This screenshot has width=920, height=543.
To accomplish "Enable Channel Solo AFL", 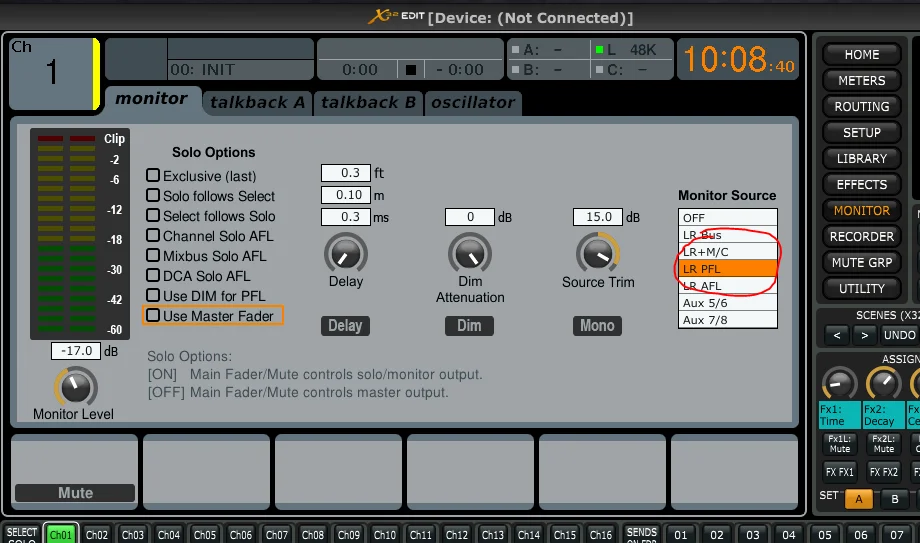I will [x=153, y=235].
